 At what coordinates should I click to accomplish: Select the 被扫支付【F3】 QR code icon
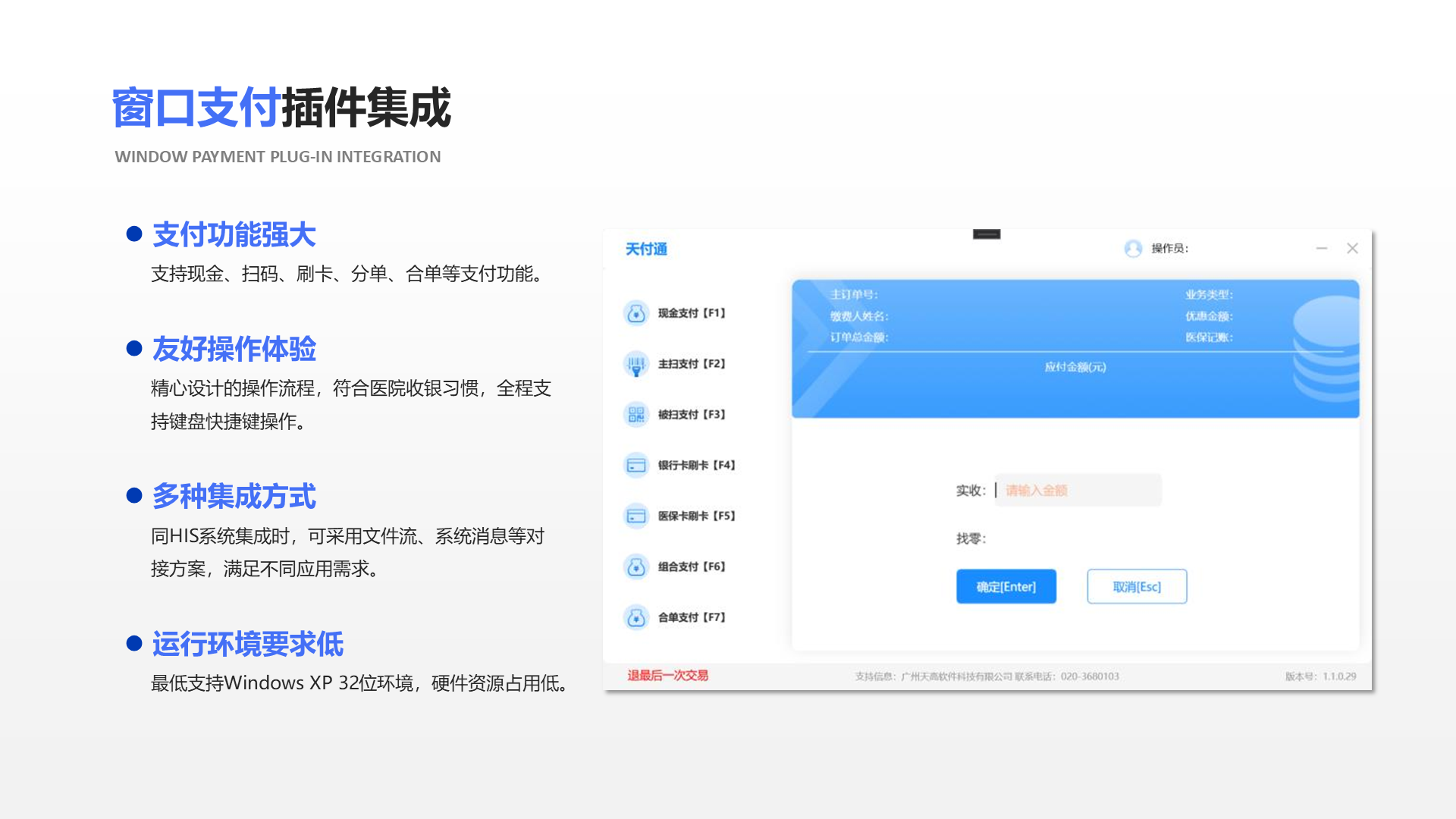coord(636,415)
